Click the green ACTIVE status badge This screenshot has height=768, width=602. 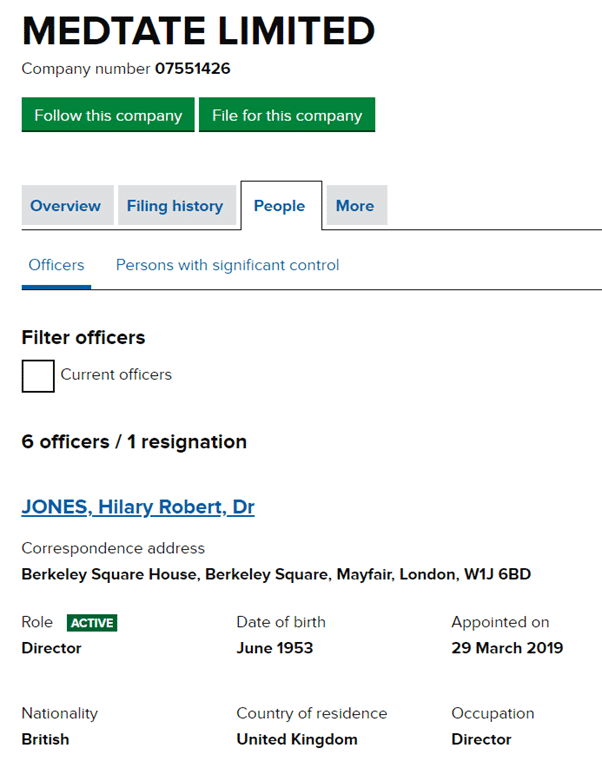pos(92,623)
